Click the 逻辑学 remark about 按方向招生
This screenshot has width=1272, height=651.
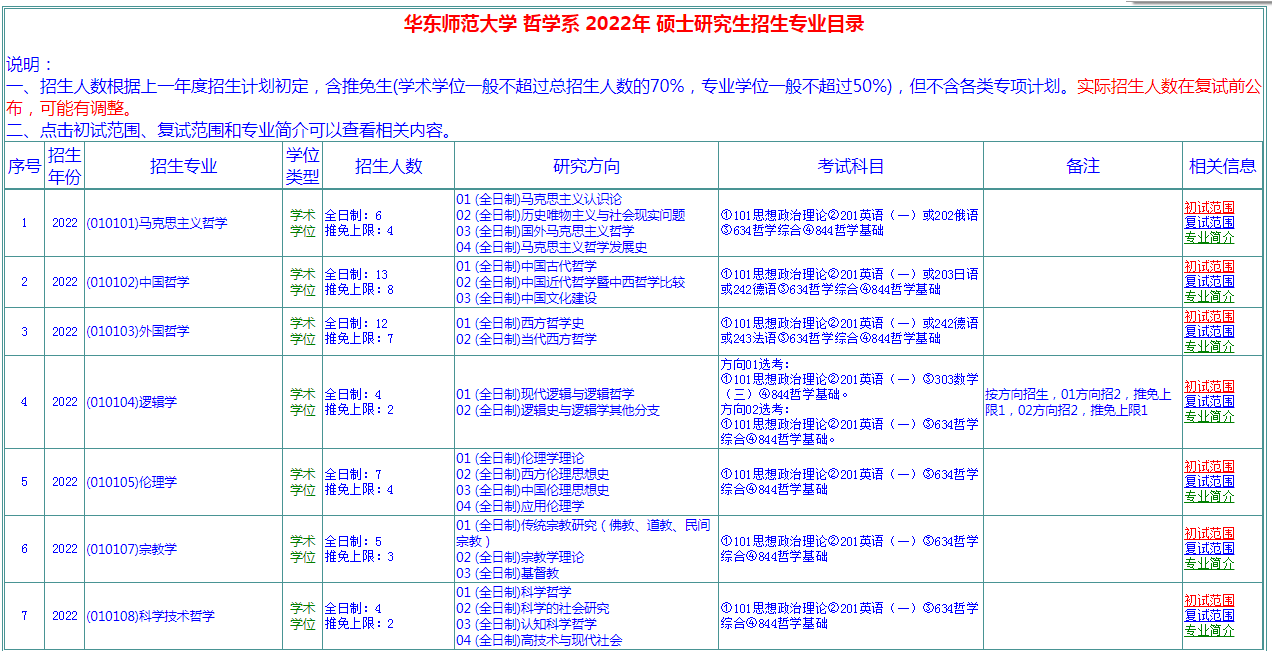[x=1078, y=402]
